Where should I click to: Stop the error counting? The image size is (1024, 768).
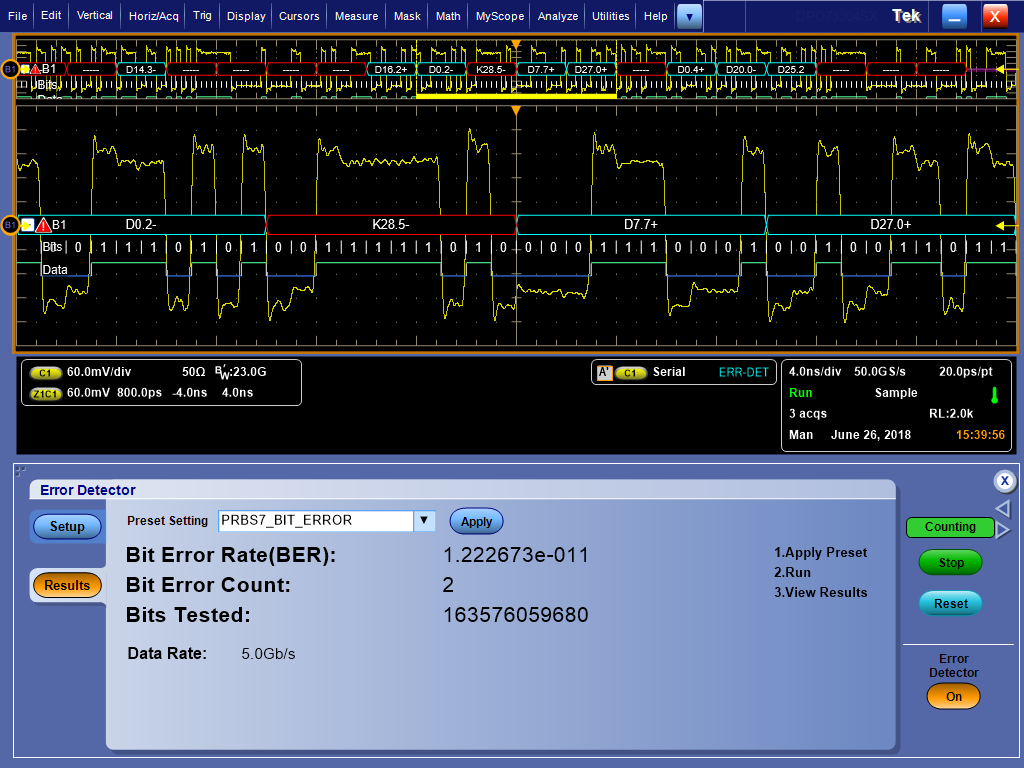tap(950, 563)
